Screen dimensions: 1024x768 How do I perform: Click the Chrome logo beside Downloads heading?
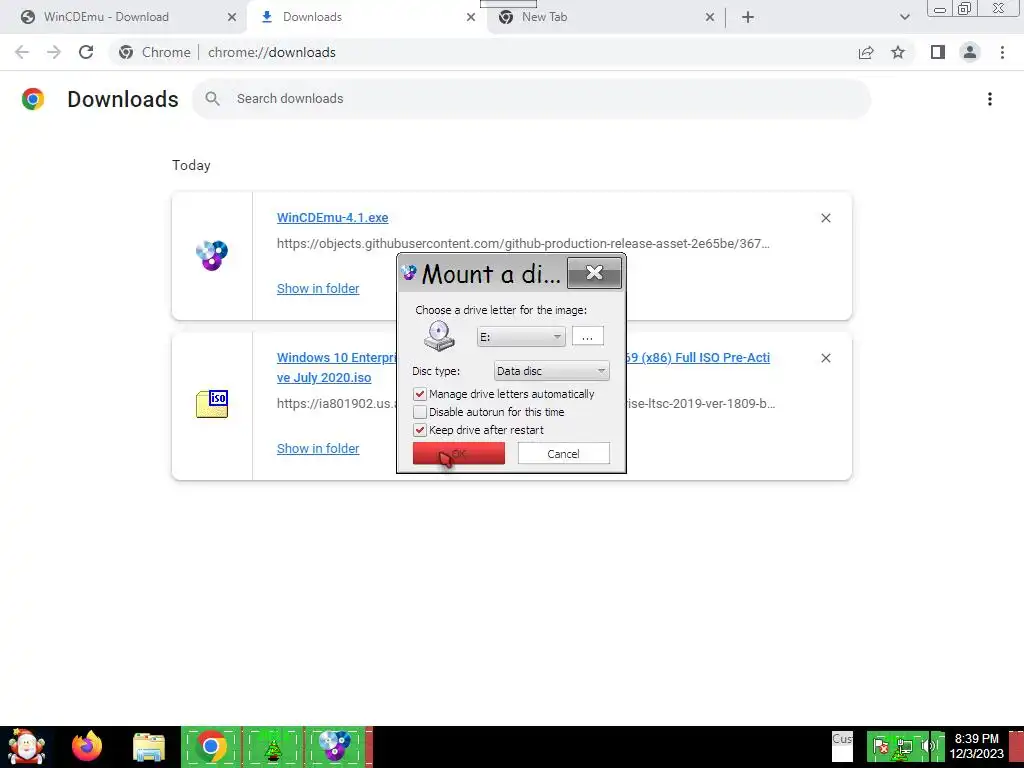coord(33,99)
